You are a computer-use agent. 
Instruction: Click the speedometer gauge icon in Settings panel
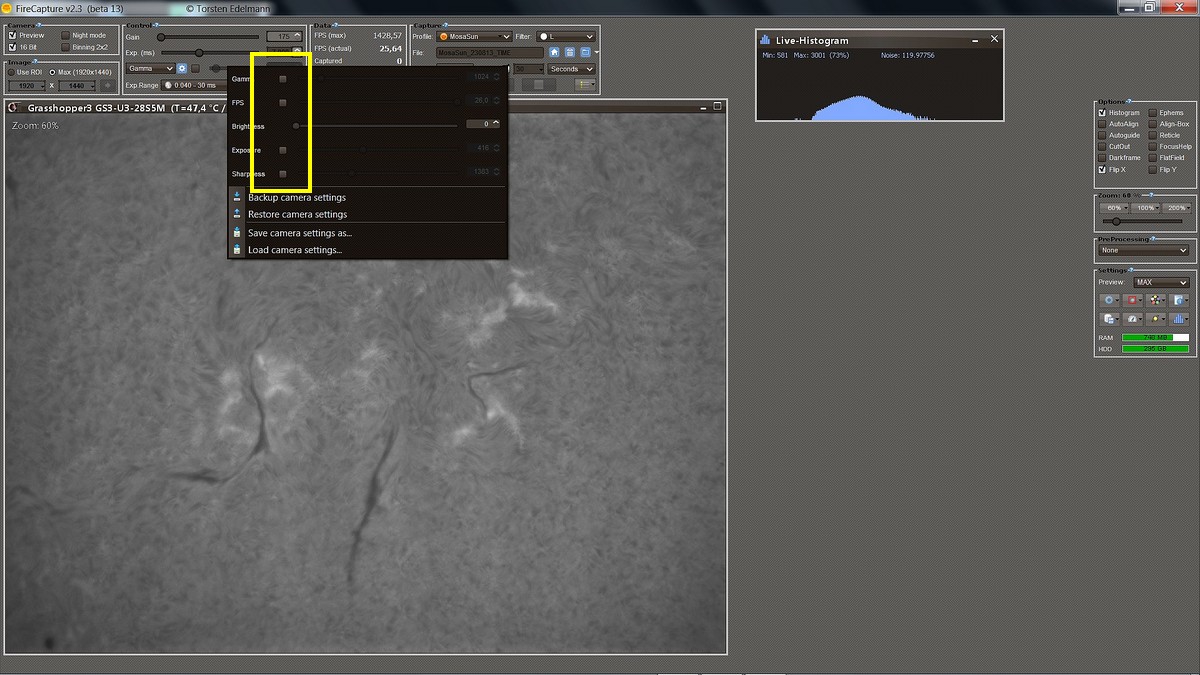pos(1133,319)
